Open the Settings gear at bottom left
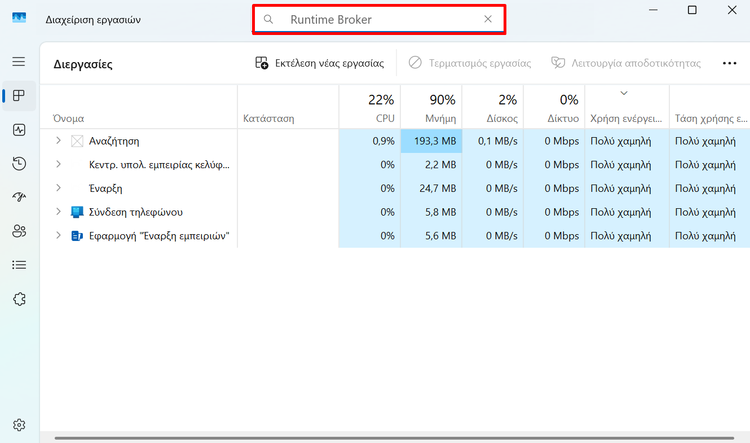Viewport: 750px width, 443px height. point(19,425)
